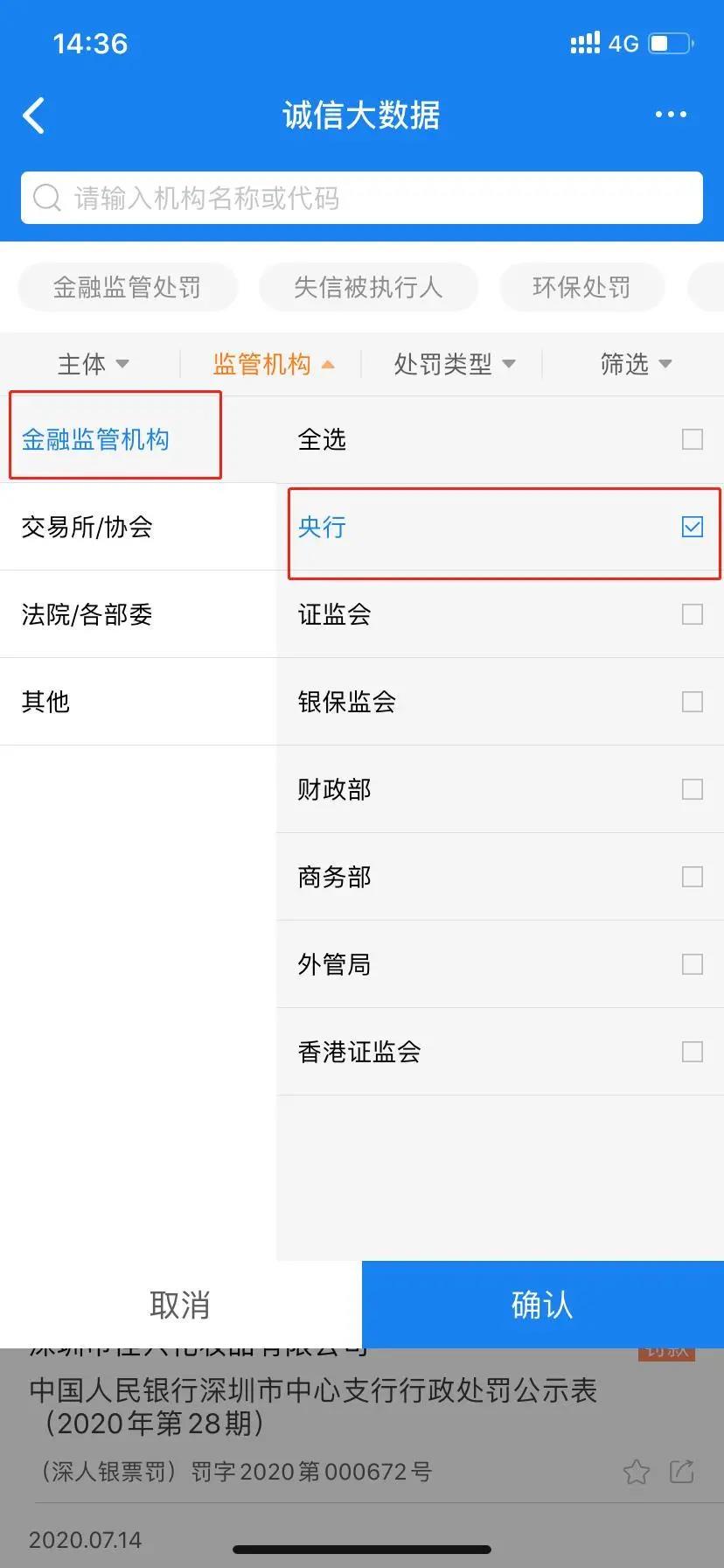Switch to 交易所/协会 category

(x=87, y=527)
